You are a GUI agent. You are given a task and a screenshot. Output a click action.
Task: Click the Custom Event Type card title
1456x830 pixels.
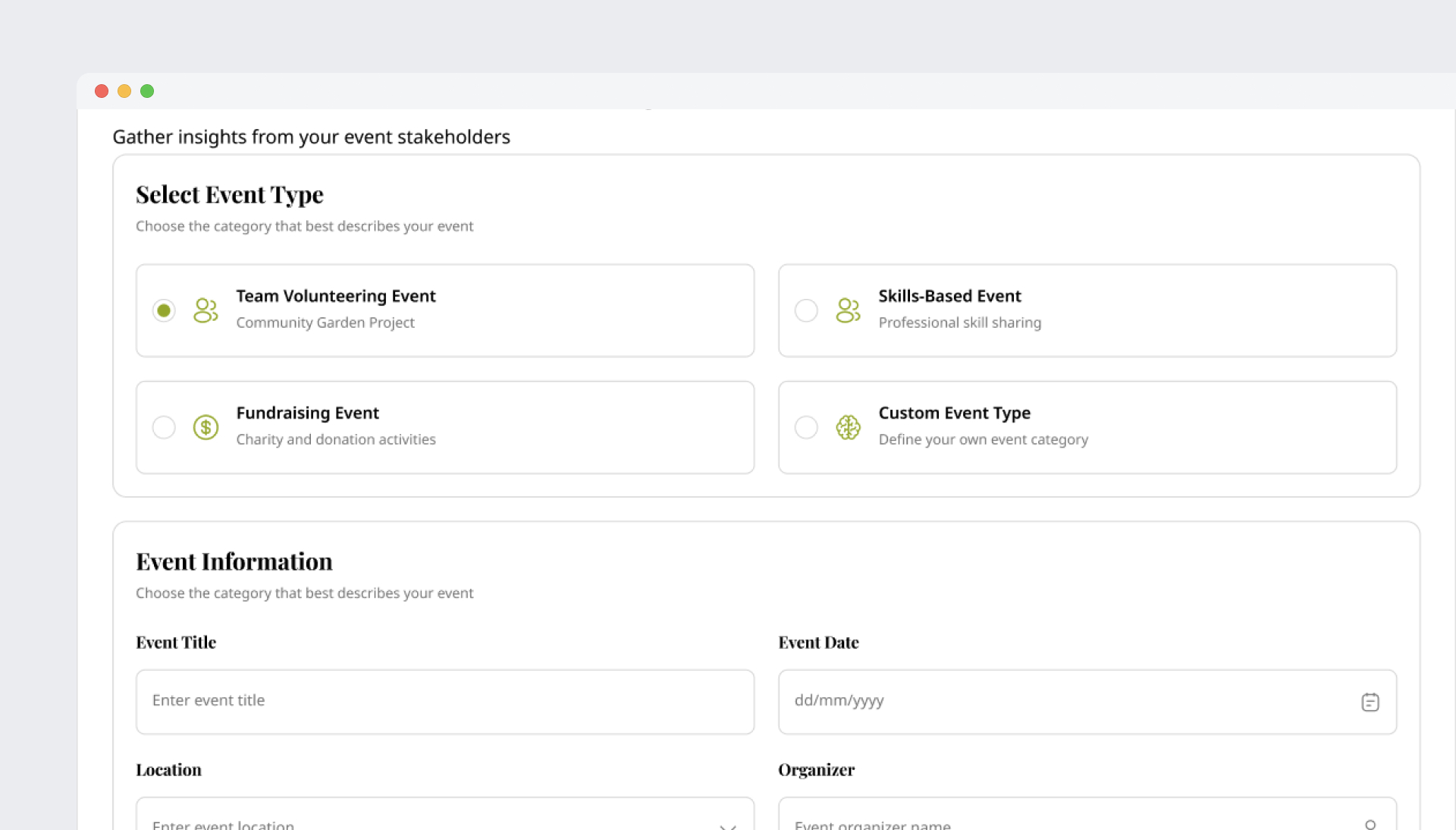[954, 413]
